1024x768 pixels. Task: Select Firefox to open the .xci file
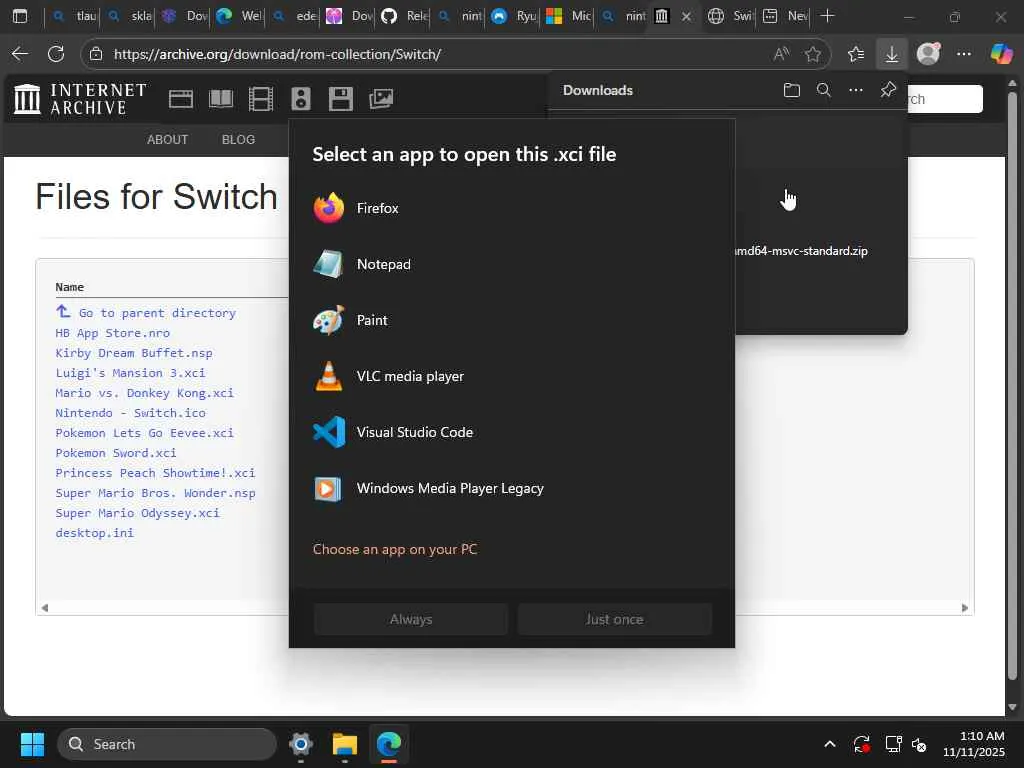[511, 208]
